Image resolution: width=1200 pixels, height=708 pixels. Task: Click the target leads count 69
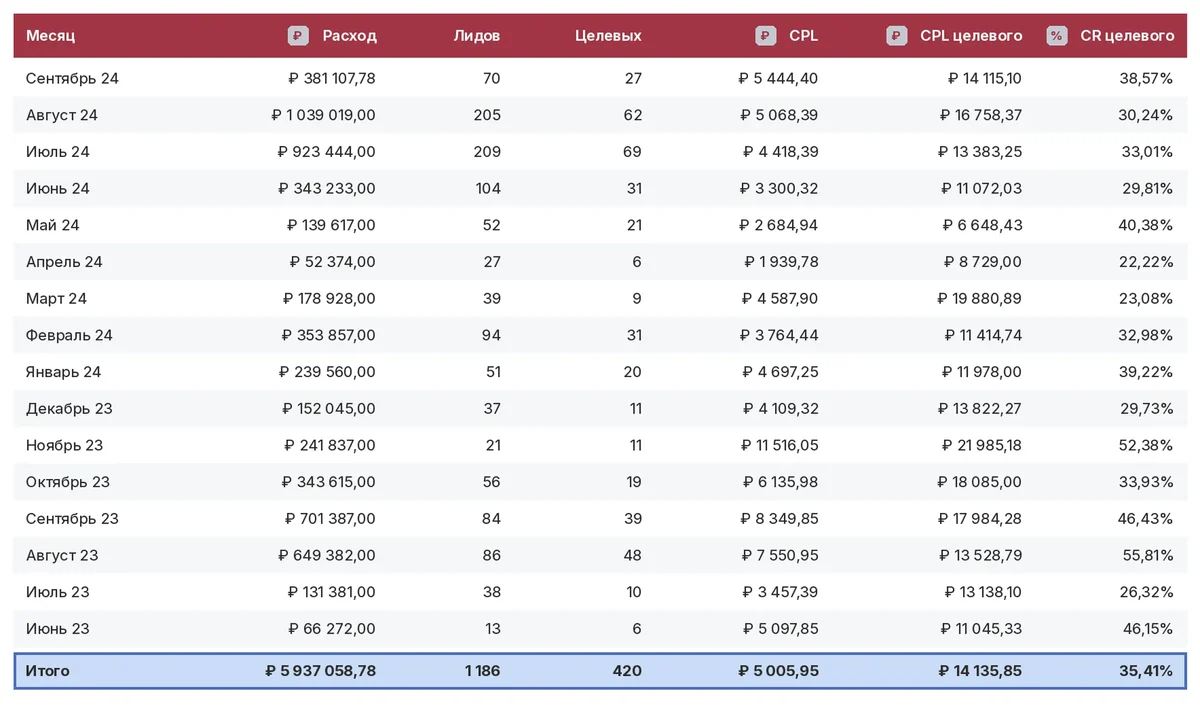tap(633, 152)
